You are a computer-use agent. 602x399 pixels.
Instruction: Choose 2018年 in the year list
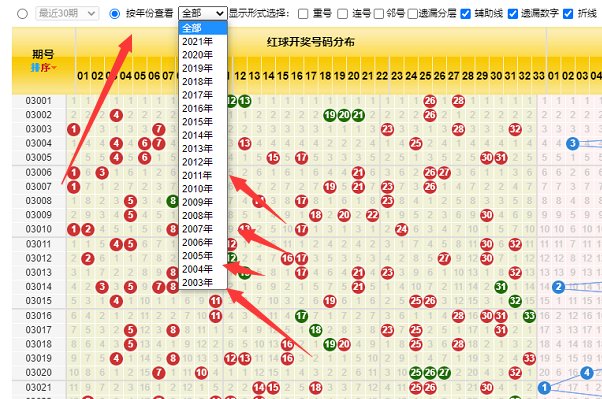coord(203,82)
